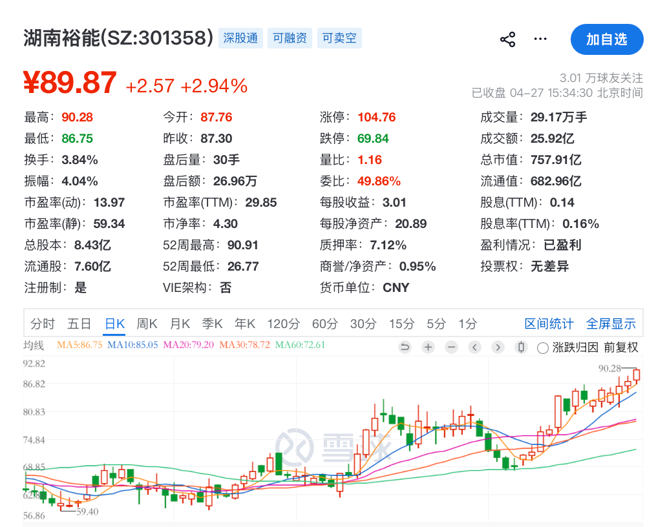Switch to the 分时 chart tab
The height and width of the screenshot is (527, 667).
pyautogui.click(x=42, y=323)
